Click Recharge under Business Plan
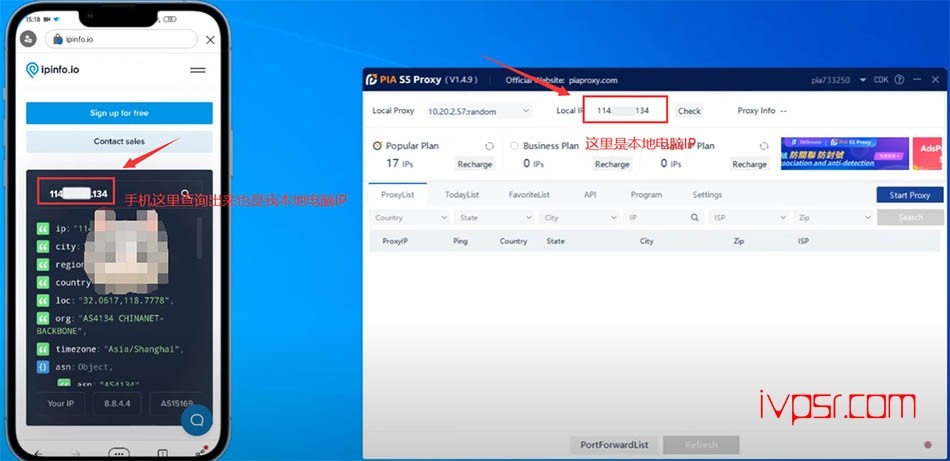This screenshot has width=950, height=461. [612, 164]
